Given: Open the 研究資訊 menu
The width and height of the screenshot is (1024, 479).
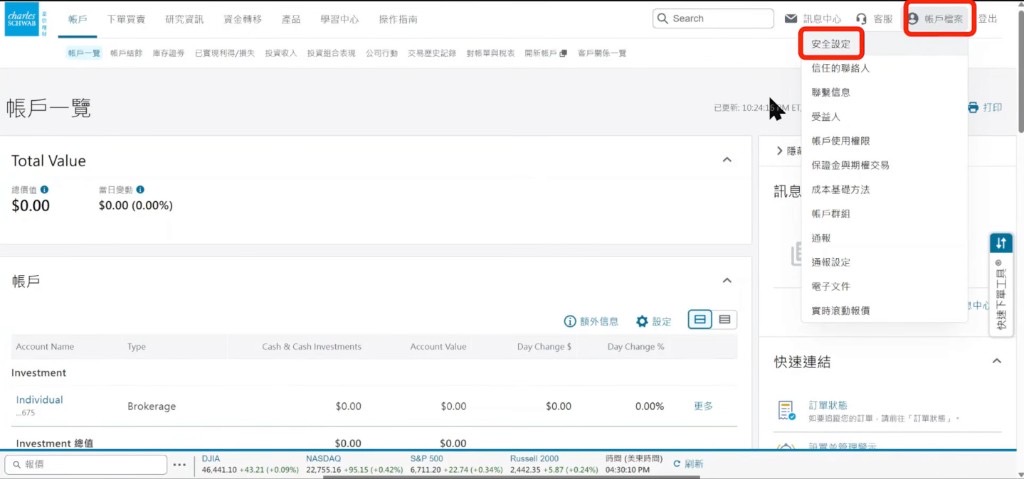Looking at the screenshot, I should tap(184, 19).
